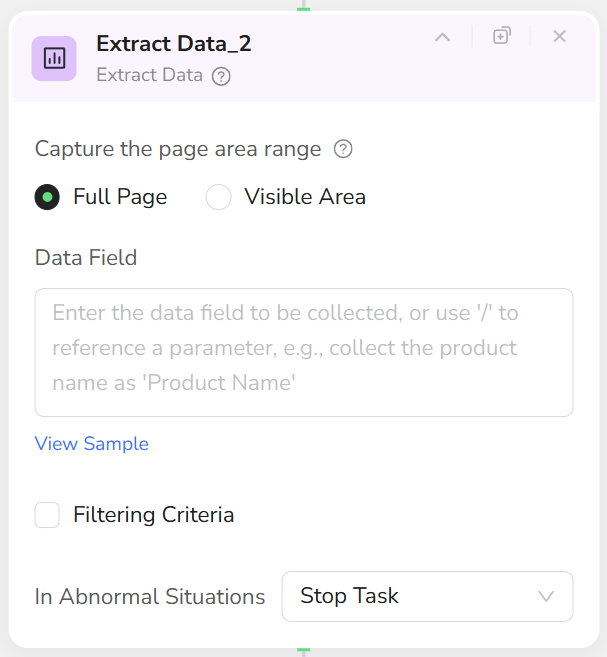Click the green connector above the card
The height and width of the screenshot is (657, 607).
(304, 7)
